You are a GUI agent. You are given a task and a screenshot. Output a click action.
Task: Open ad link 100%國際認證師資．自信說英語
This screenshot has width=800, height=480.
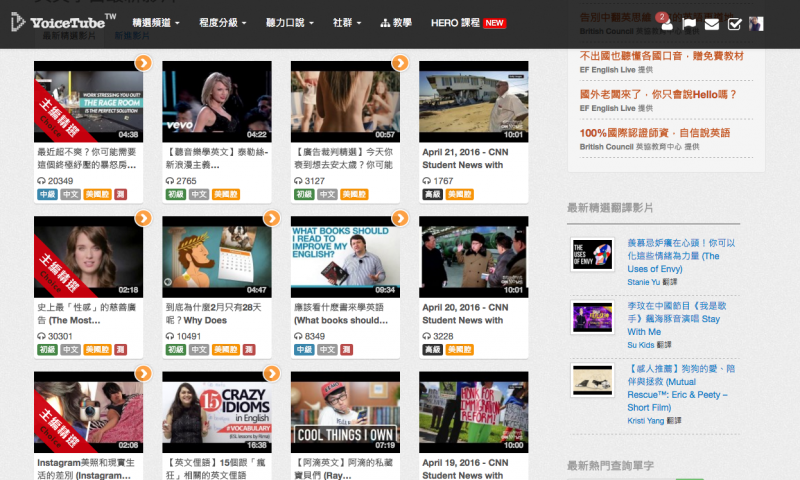pos(655,133)
